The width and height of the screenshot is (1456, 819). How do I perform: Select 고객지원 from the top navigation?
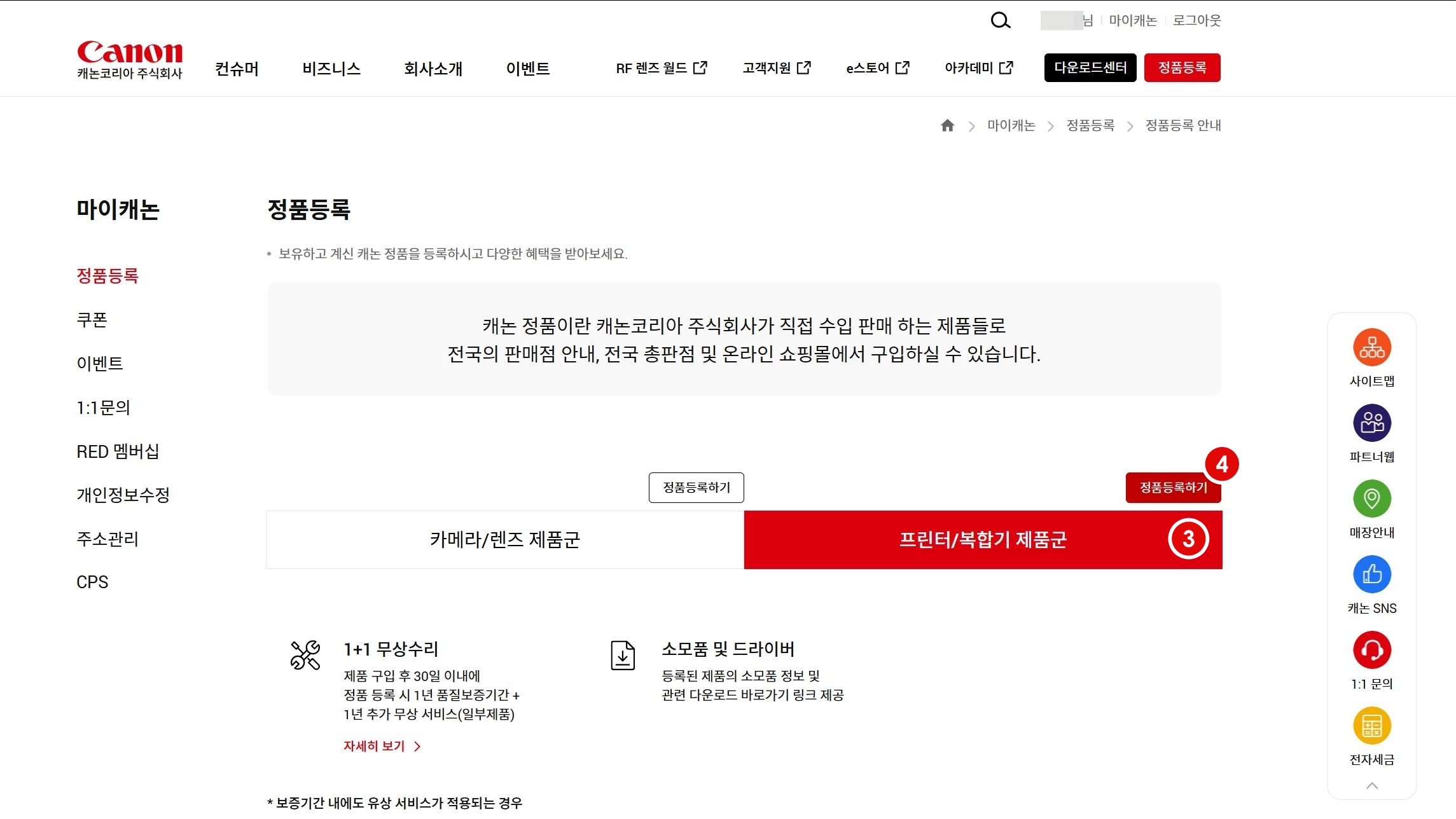768,67
